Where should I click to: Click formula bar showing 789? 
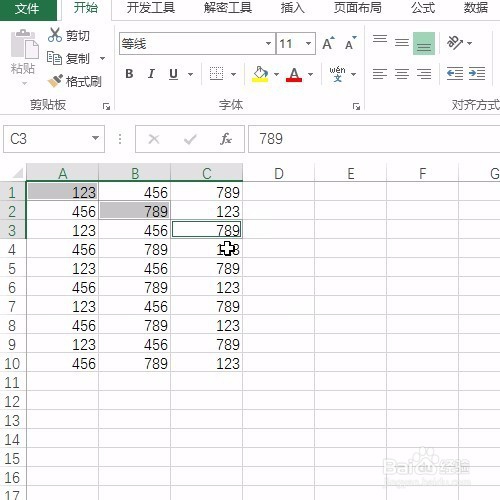pyautogui.click(x=374, y=139)
